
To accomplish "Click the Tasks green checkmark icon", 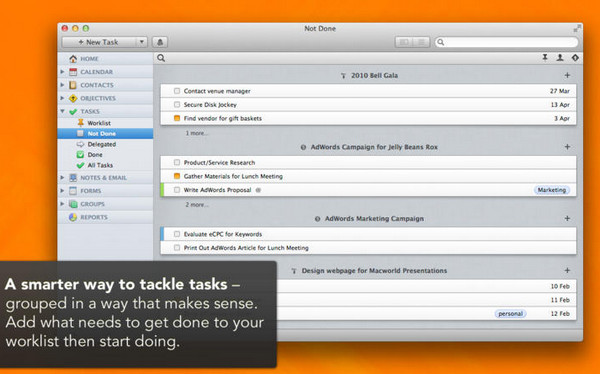I will pos(73,111).
